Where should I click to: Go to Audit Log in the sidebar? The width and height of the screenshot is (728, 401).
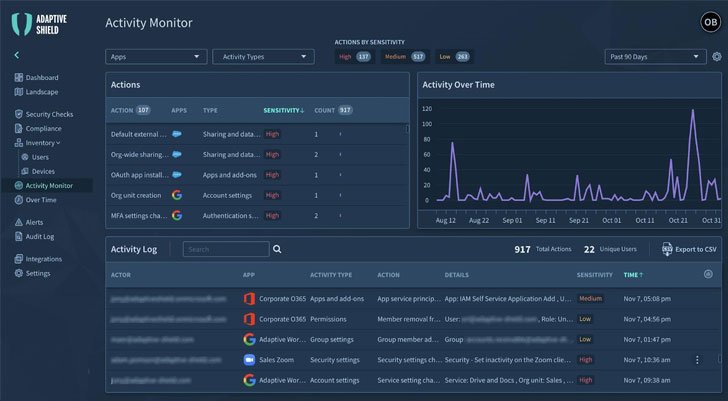(x=42, y=237)
